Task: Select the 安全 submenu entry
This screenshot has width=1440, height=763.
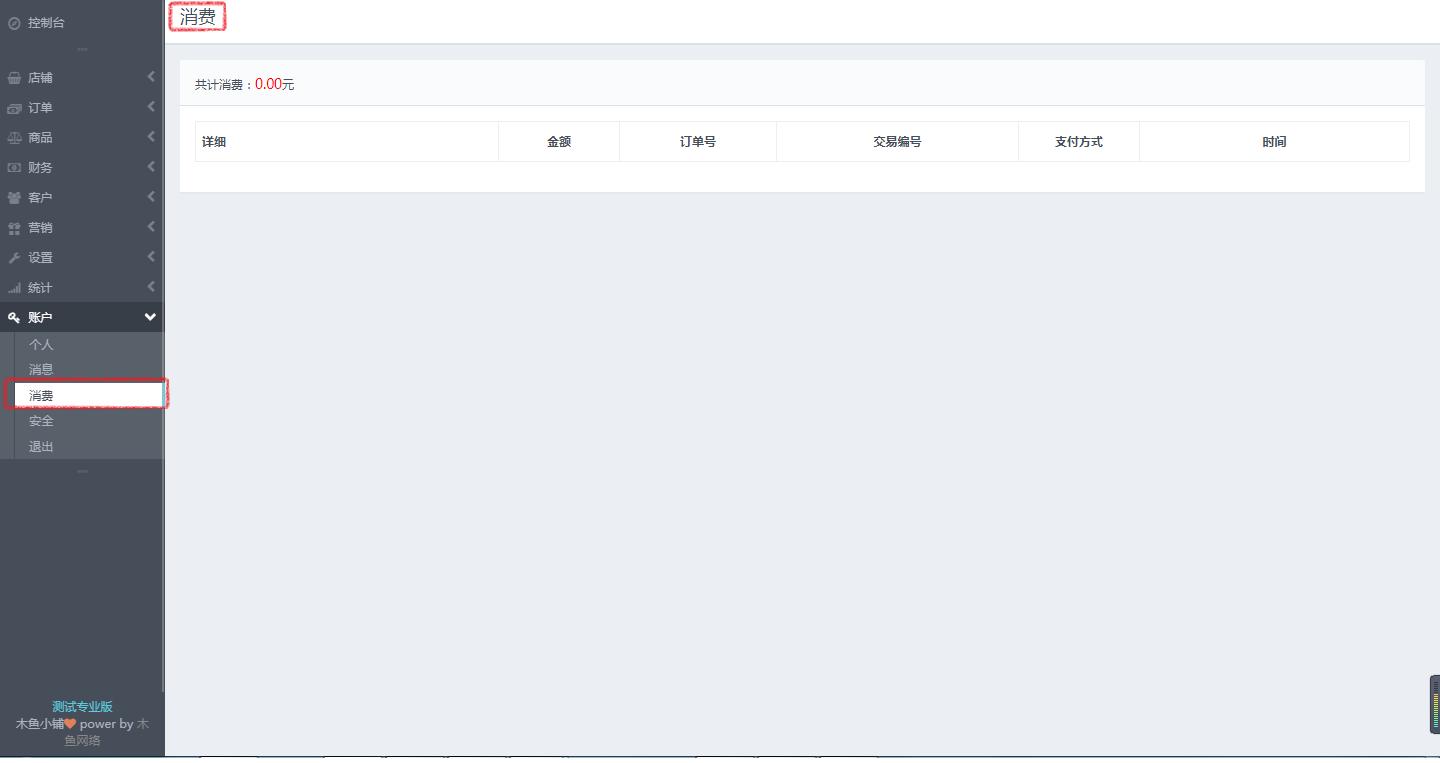Action: (x=41, y=421)
